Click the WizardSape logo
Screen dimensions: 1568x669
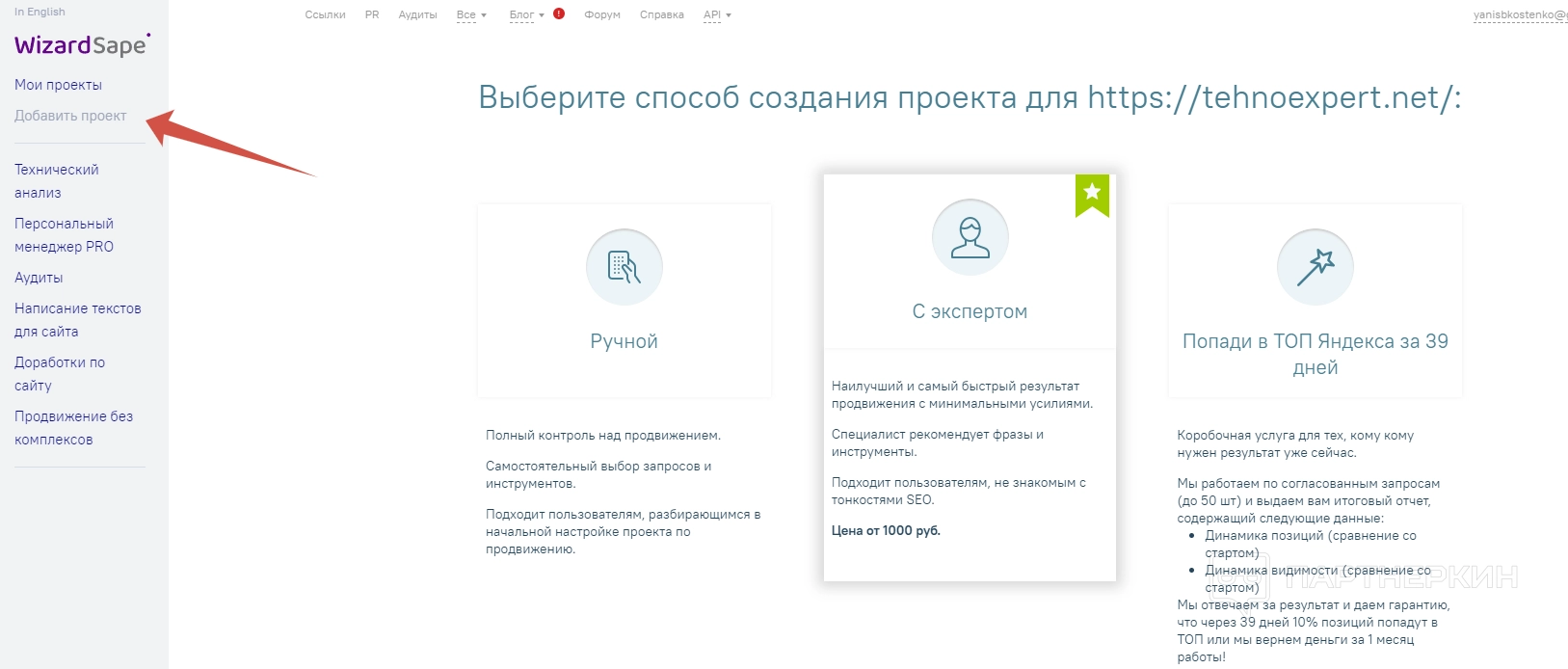[x=82, y=45]
